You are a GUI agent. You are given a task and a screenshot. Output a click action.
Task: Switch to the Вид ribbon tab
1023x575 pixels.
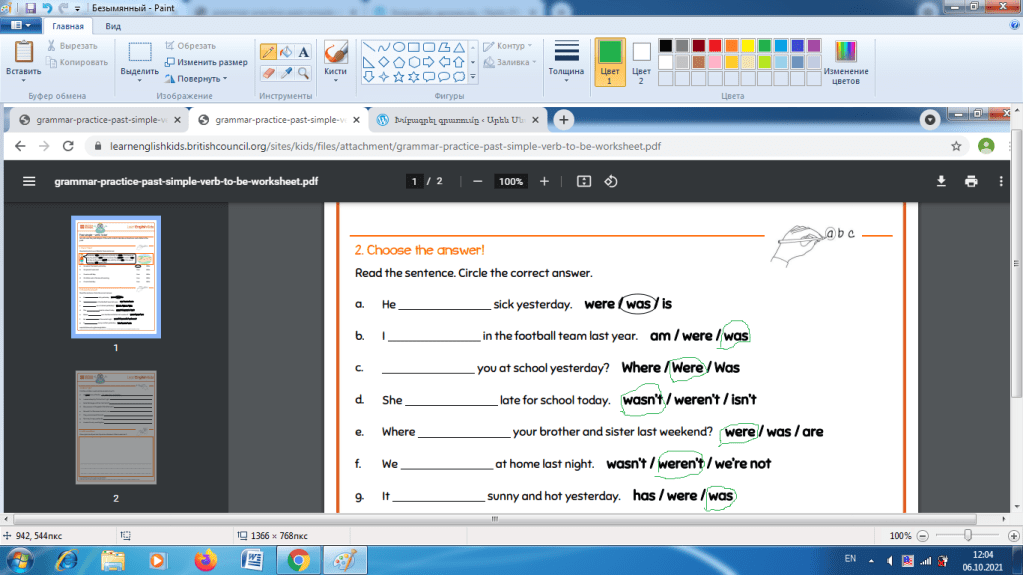point(113,26)
